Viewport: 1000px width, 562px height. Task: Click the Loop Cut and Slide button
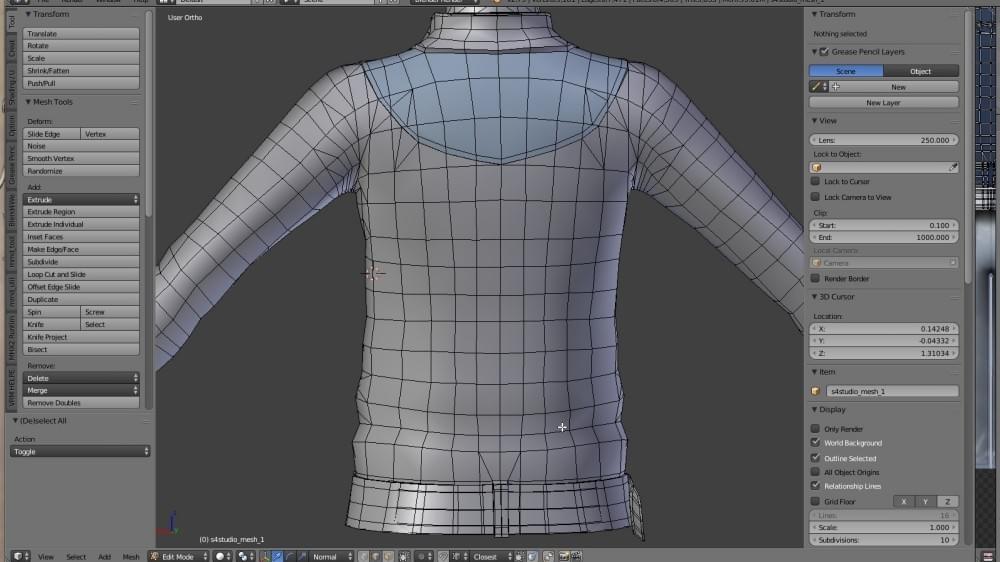click(x=81, y=274)
